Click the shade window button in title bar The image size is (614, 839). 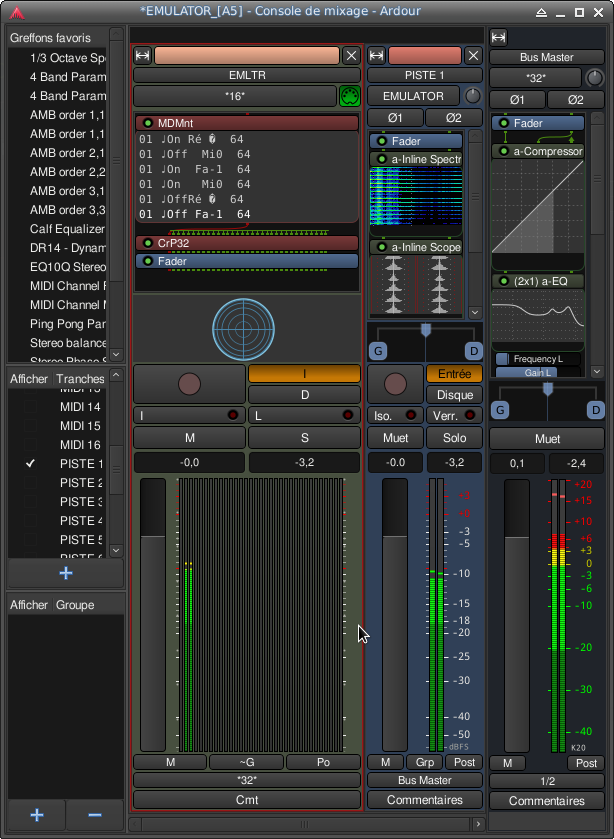pos(542,12)
